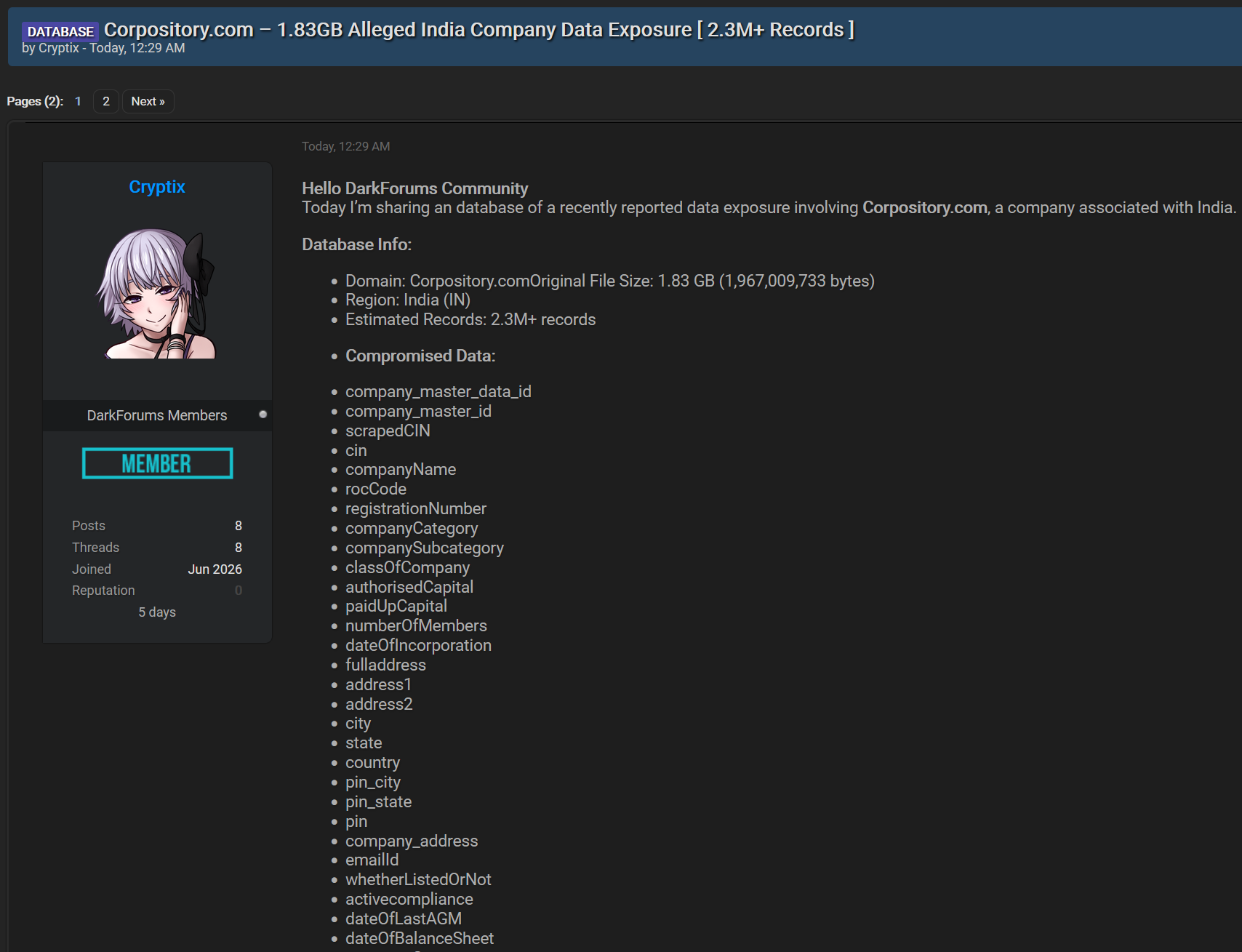Open Cryptix profile from username link
The width and height of the screenshot is (1242, 952).
tap(157, 187)
